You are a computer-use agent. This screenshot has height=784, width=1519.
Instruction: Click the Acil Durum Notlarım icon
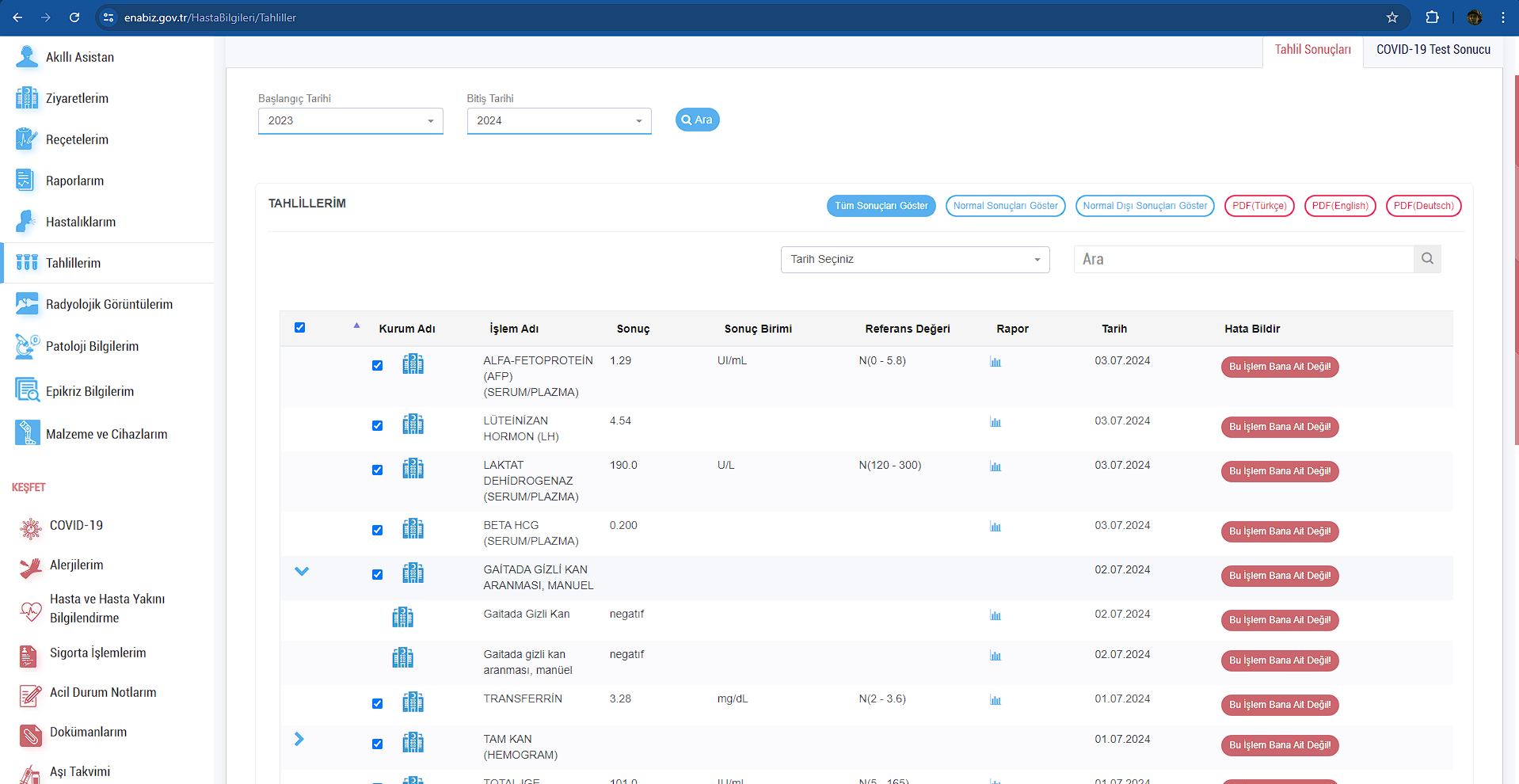(x=30, y=695)
